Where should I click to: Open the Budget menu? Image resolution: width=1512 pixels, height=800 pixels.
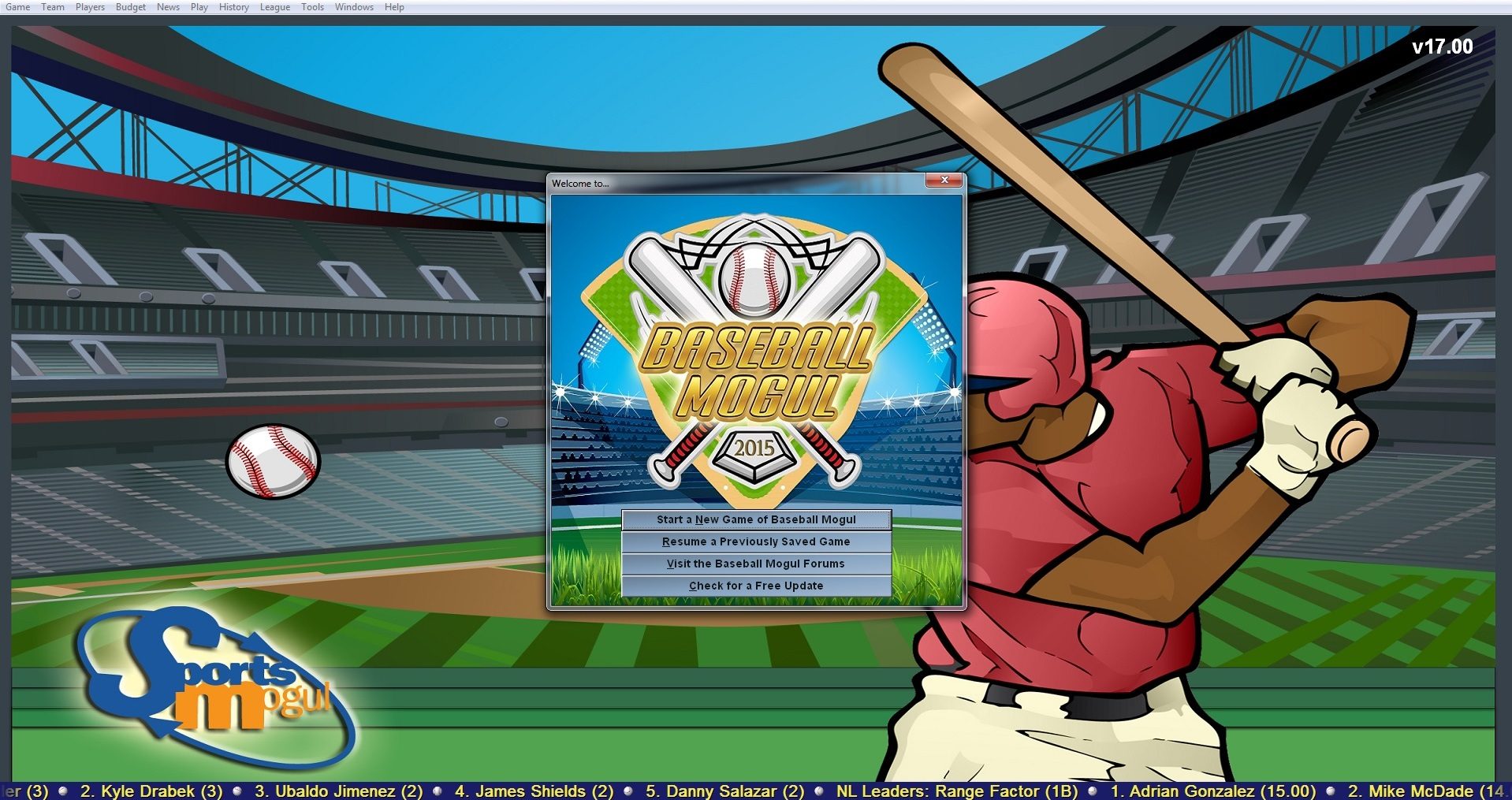click(131, 7)
